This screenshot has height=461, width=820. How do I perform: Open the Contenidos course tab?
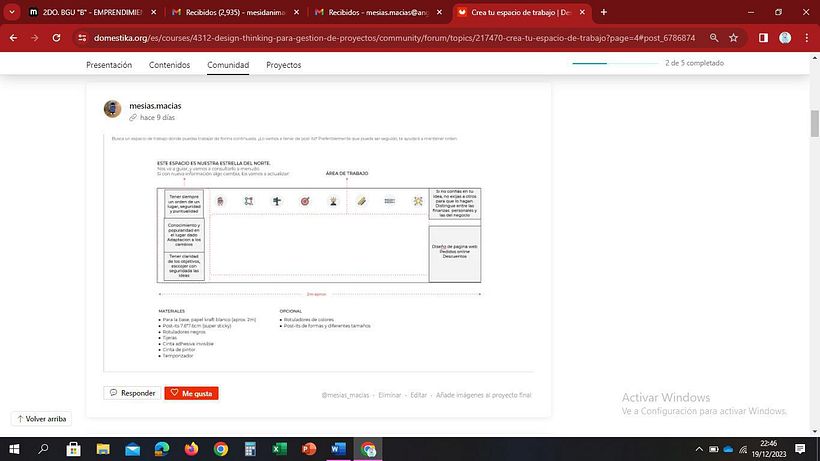pyautogui.click(x=169, y=65)
